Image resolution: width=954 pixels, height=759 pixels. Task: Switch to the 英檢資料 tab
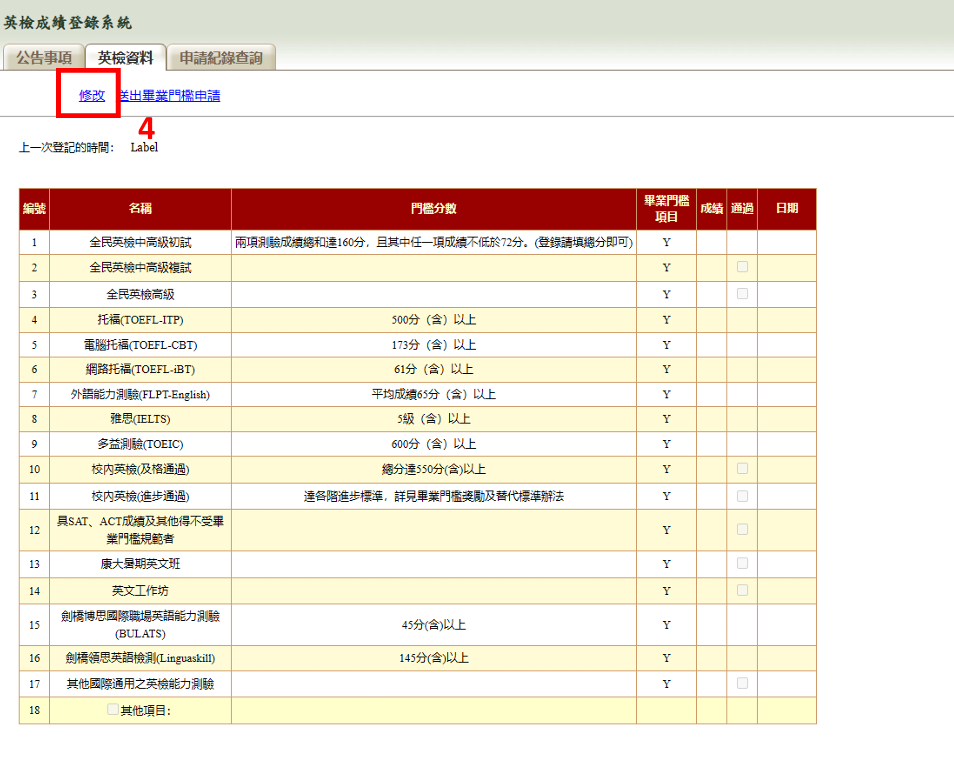[x=125, y=58]
